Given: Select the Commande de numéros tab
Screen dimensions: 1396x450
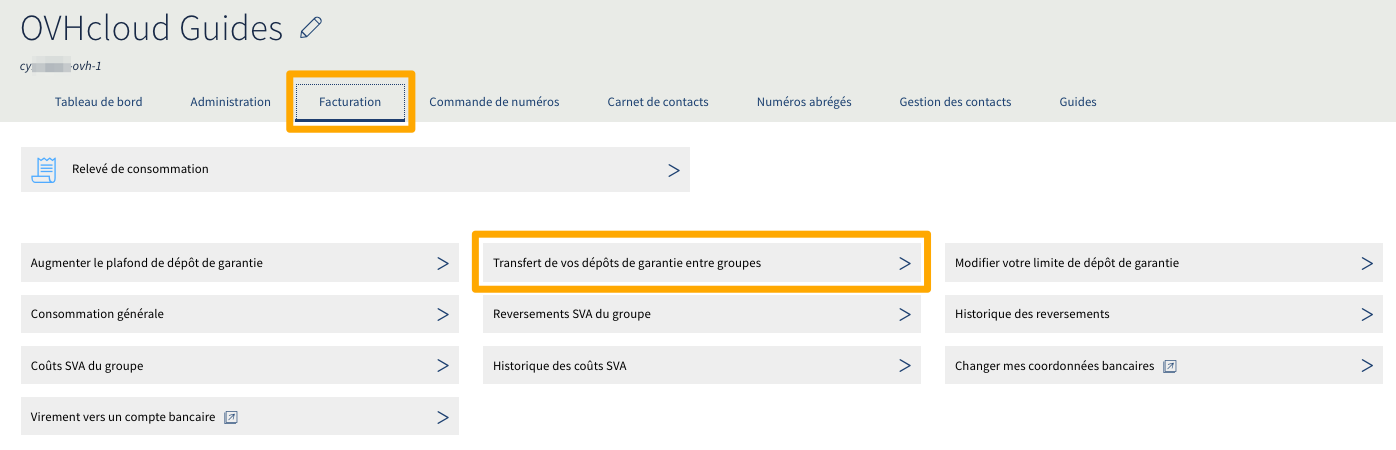Looking at the screenshot, I should pyautogui.click(x=494, y=102).
